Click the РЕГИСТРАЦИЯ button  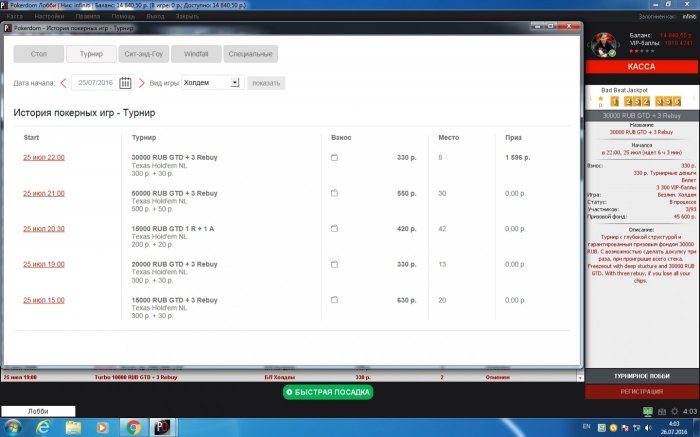tap(642, 391)
